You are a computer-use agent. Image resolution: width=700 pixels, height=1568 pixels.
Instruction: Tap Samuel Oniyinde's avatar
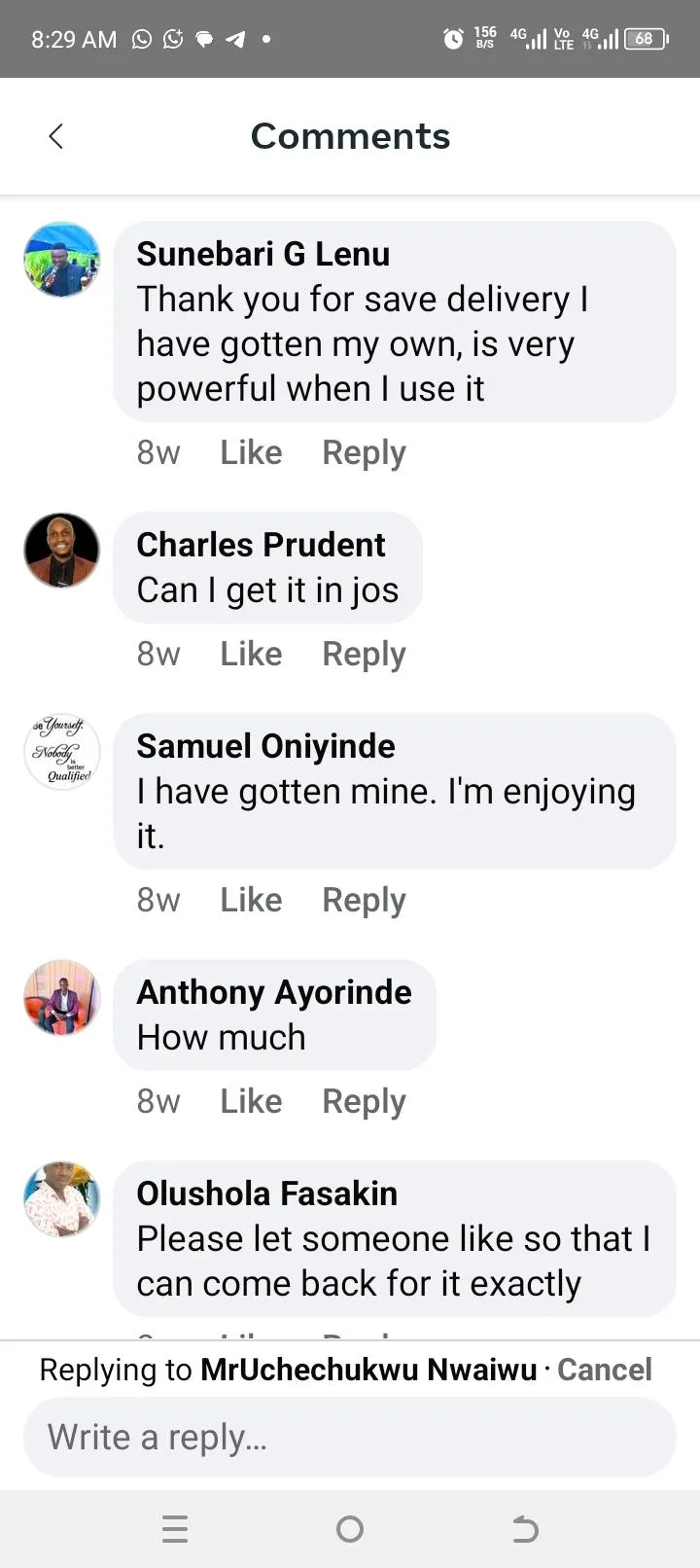coord(62,752)
